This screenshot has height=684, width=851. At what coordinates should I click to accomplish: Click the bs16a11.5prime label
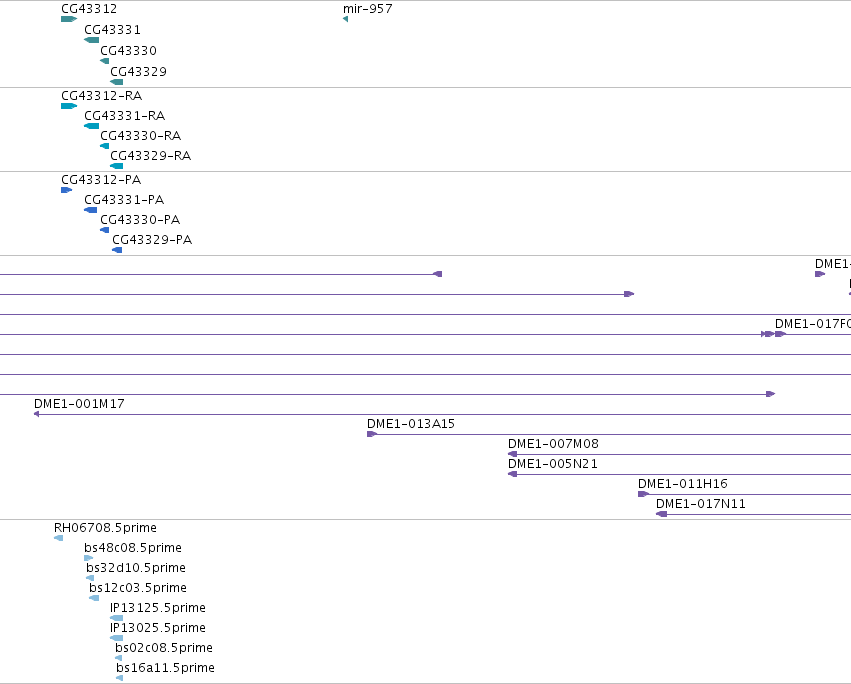[166, 669]
